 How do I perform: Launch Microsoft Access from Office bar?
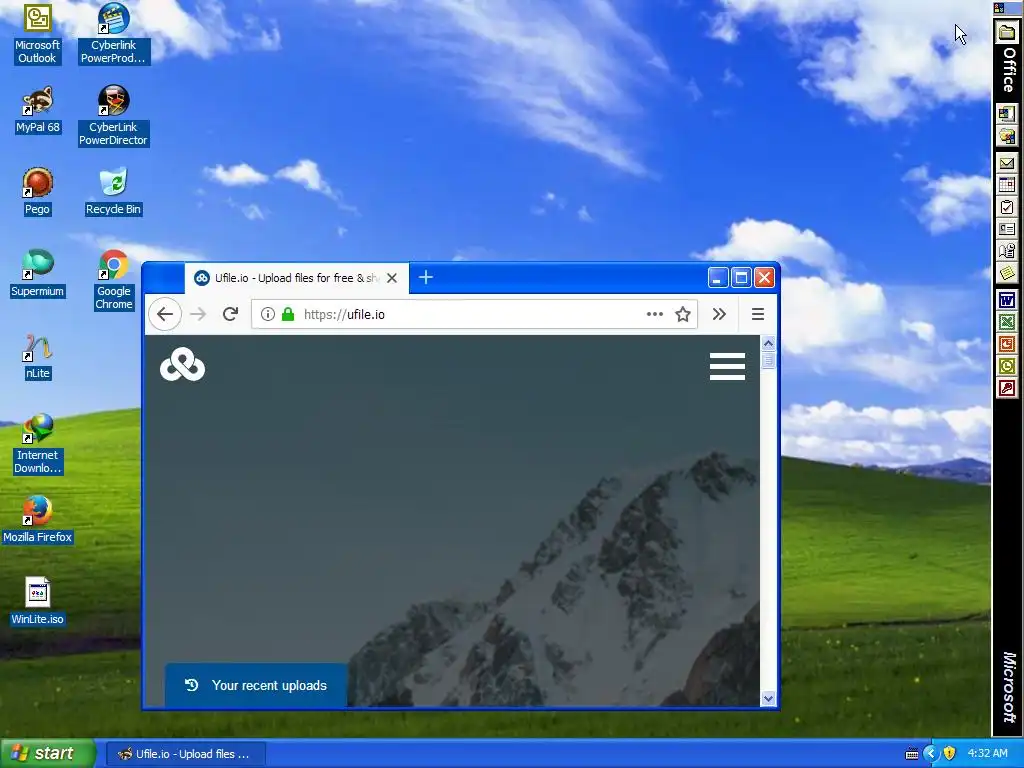tap(1007, 389)
